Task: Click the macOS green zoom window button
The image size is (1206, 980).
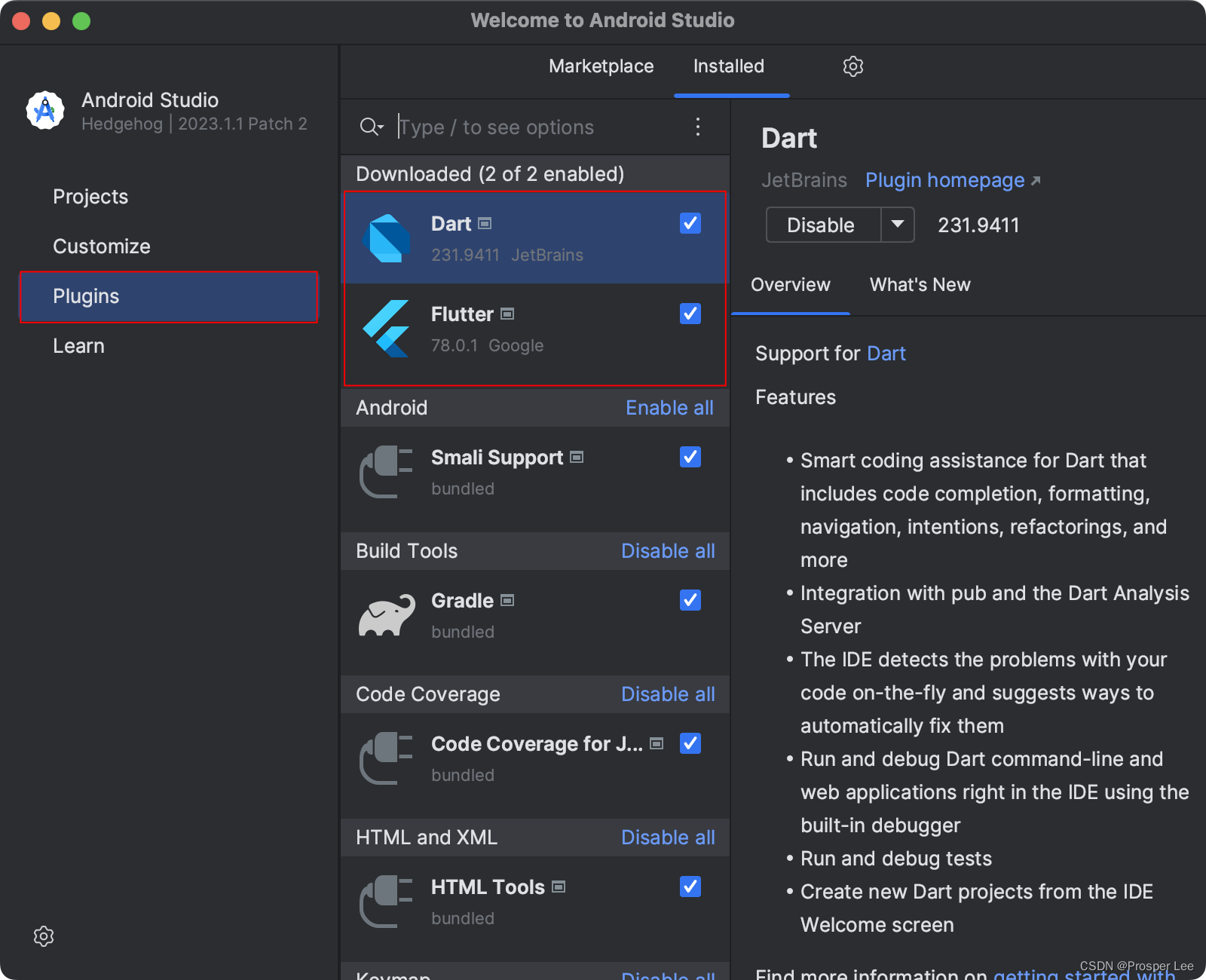Action: (81, 21)
